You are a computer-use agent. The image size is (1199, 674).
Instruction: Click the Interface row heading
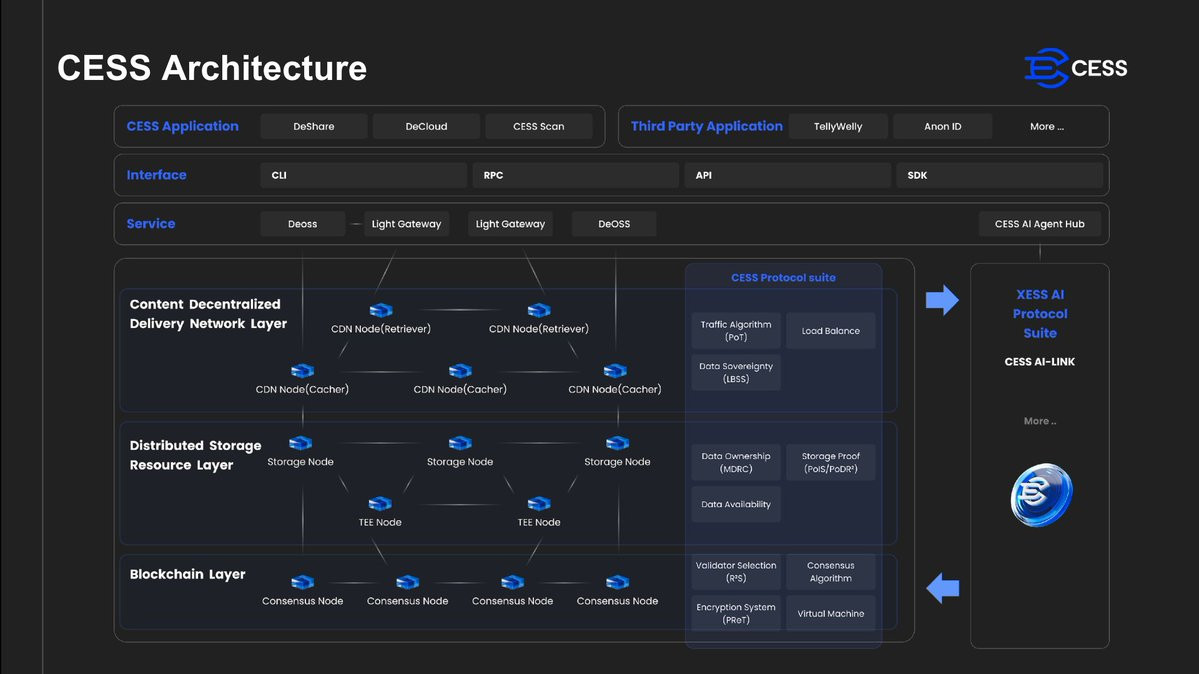157,175
